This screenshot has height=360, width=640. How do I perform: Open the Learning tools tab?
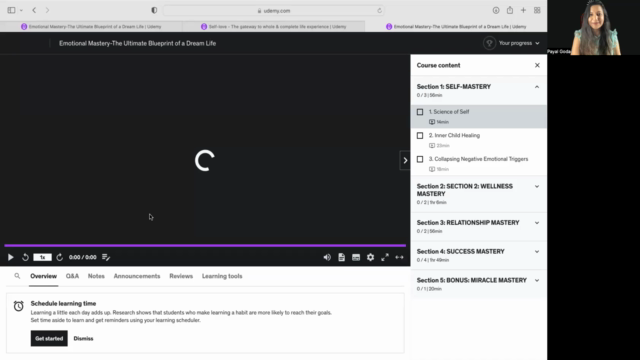tap(222, 276)
